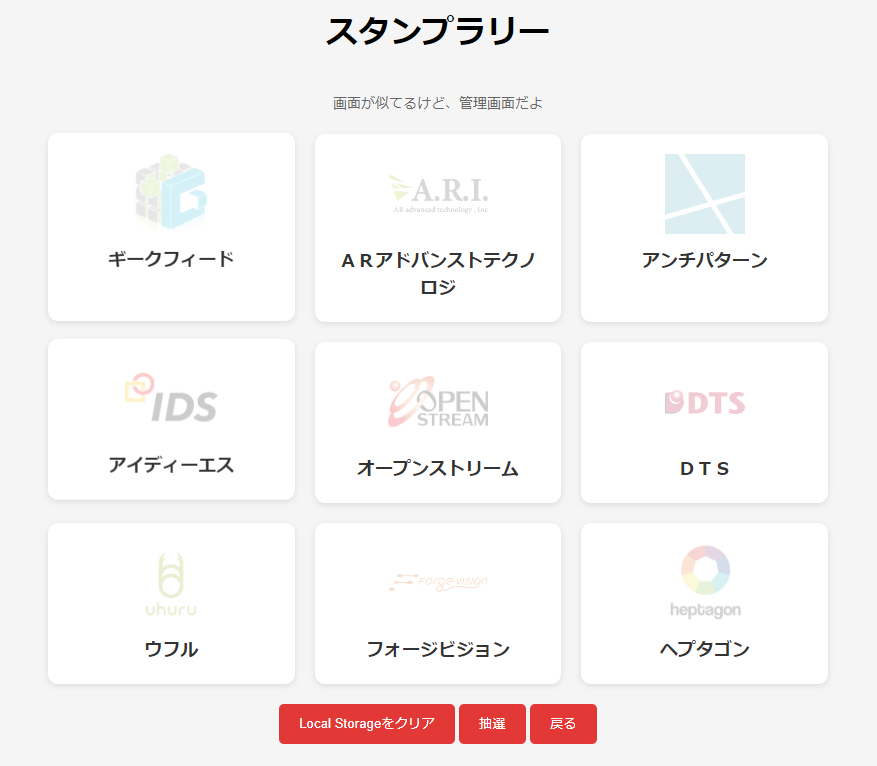The height and width of the screenshot is (766, 877).
Task: Click the Geekfeed cube logo icon
Action: coord(171,193)
